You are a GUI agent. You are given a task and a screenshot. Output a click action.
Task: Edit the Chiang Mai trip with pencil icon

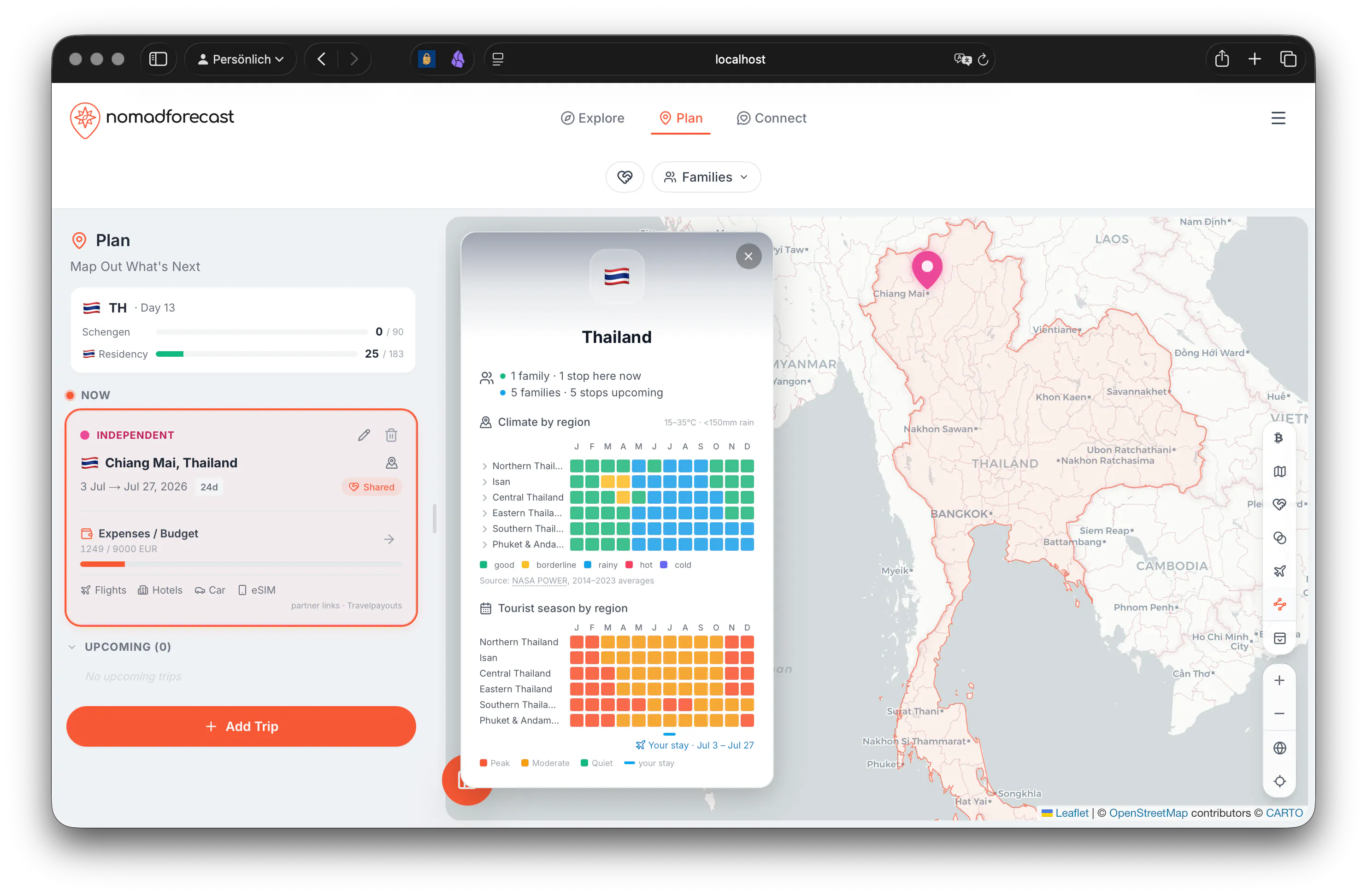pos(364,435)
